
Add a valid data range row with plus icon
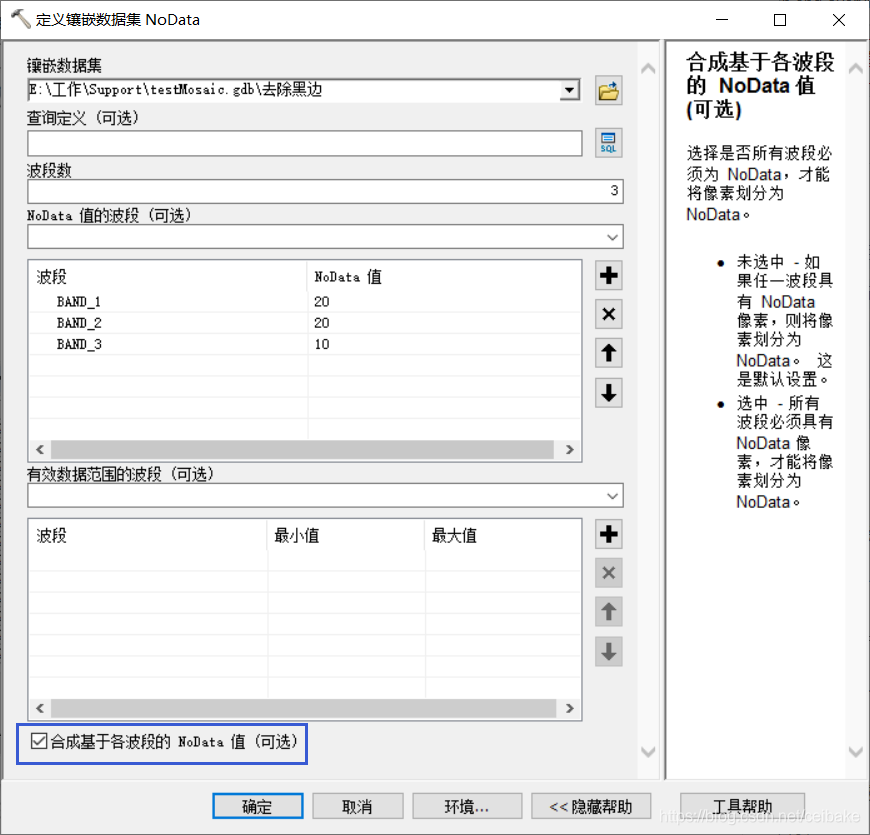coord(608,534)
